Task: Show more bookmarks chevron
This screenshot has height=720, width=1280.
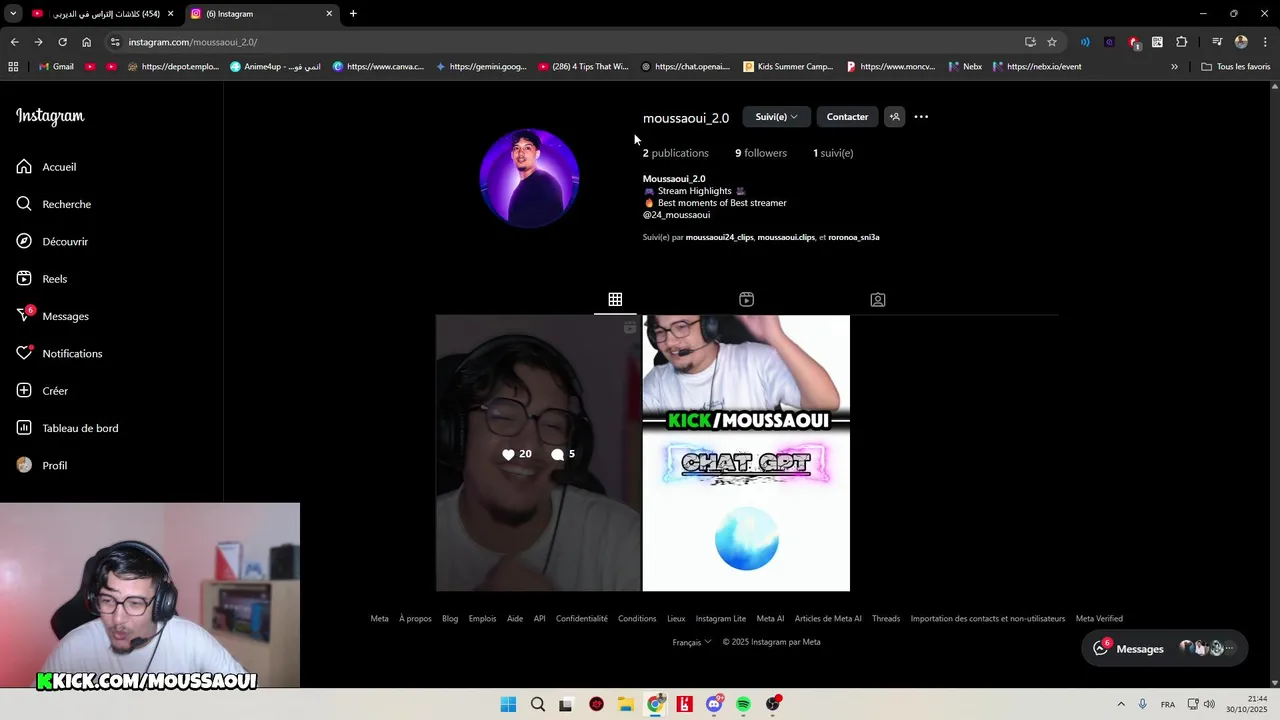Action: 1174,67
